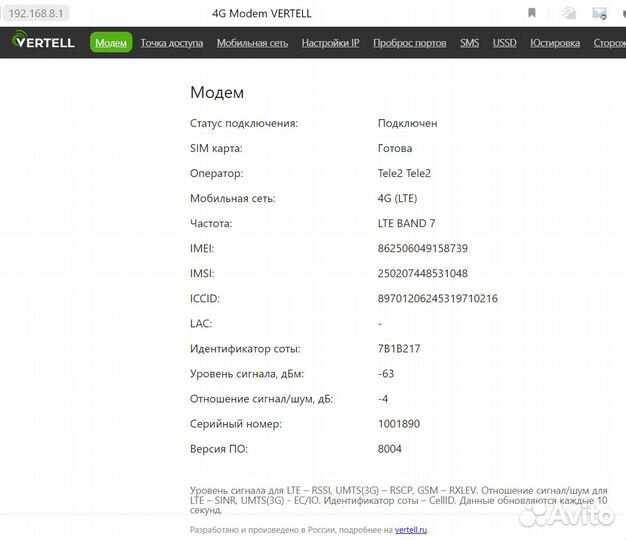This screenshot has height=540, width=626.
Task: Click the SIM карта value Готова
Action: point(395,148)
